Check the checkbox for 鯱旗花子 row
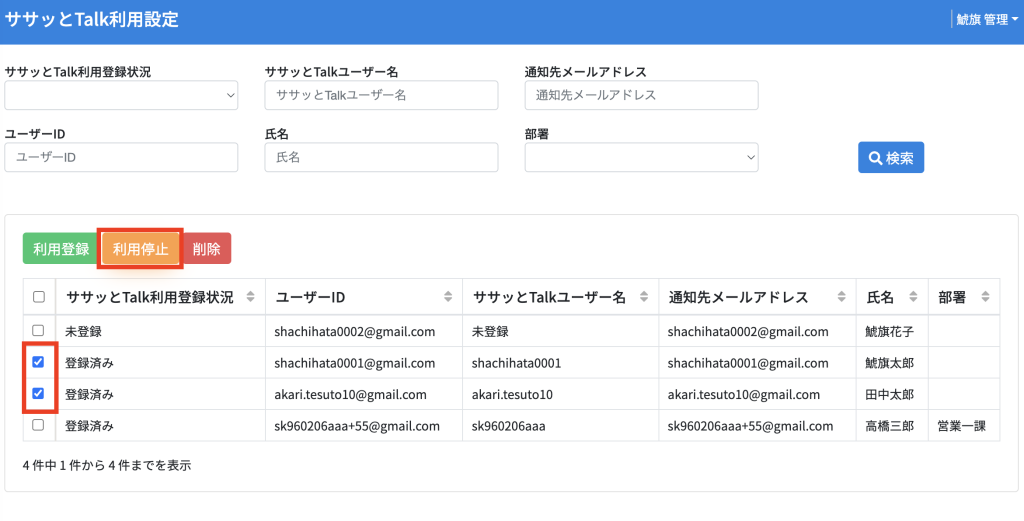The height and width of the screenshot is (521, 1024). coord(39,330)
